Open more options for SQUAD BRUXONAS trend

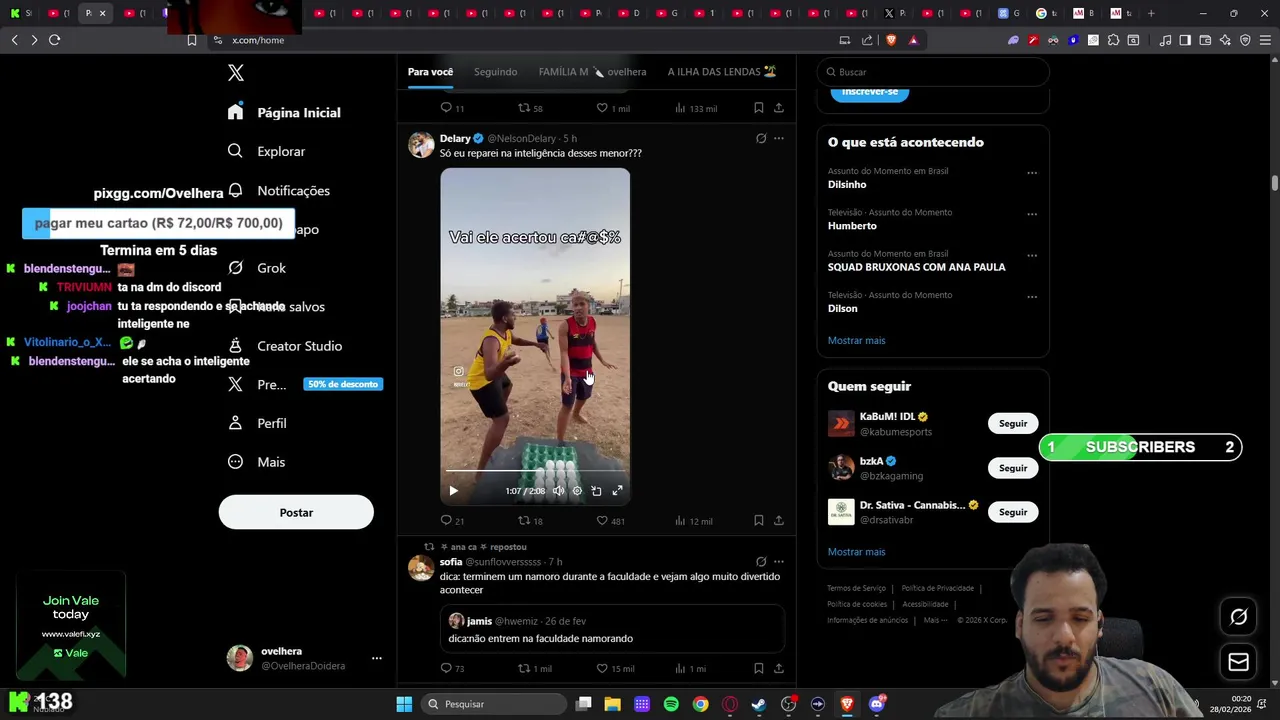[x=1032, y=256]
